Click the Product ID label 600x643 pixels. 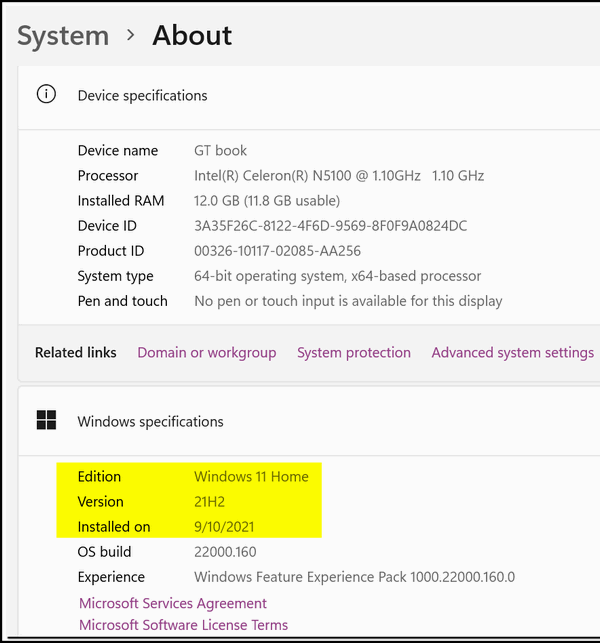(x=111, y=251)
